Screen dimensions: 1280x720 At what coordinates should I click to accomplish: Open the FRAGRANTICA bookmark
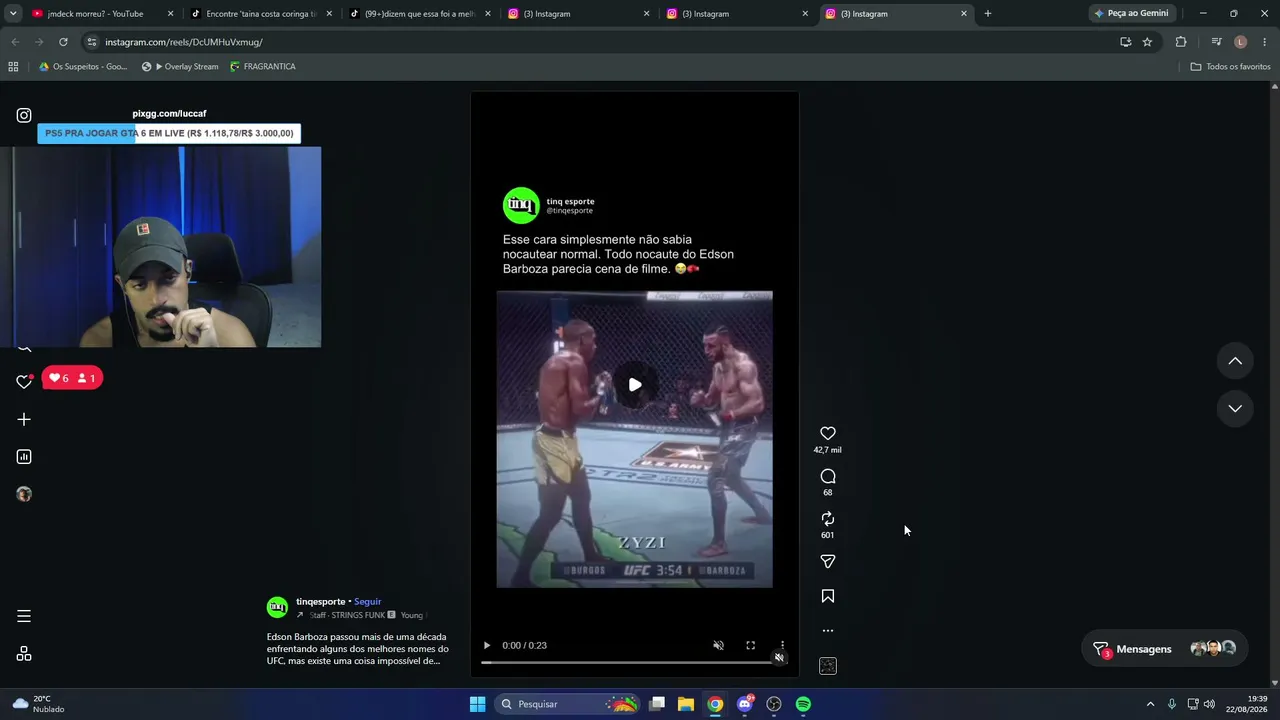point(262,67)
